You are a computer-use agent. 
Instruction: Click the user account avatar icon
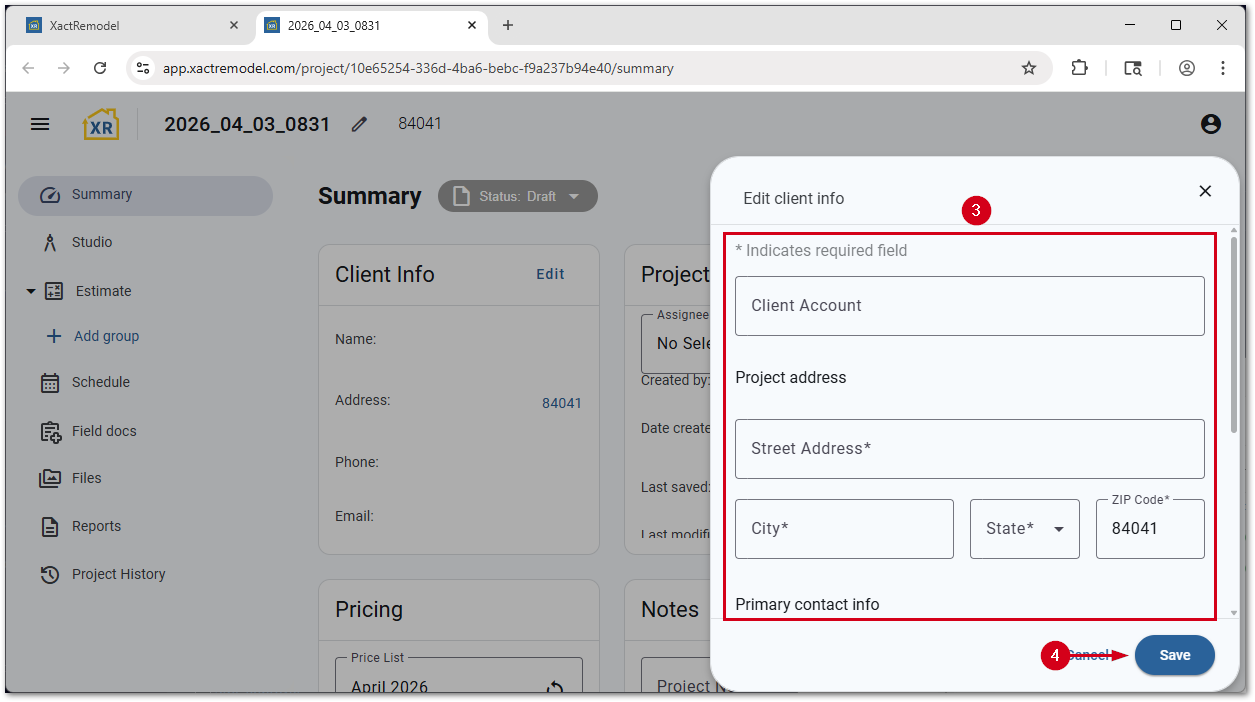coord(1210,123)
